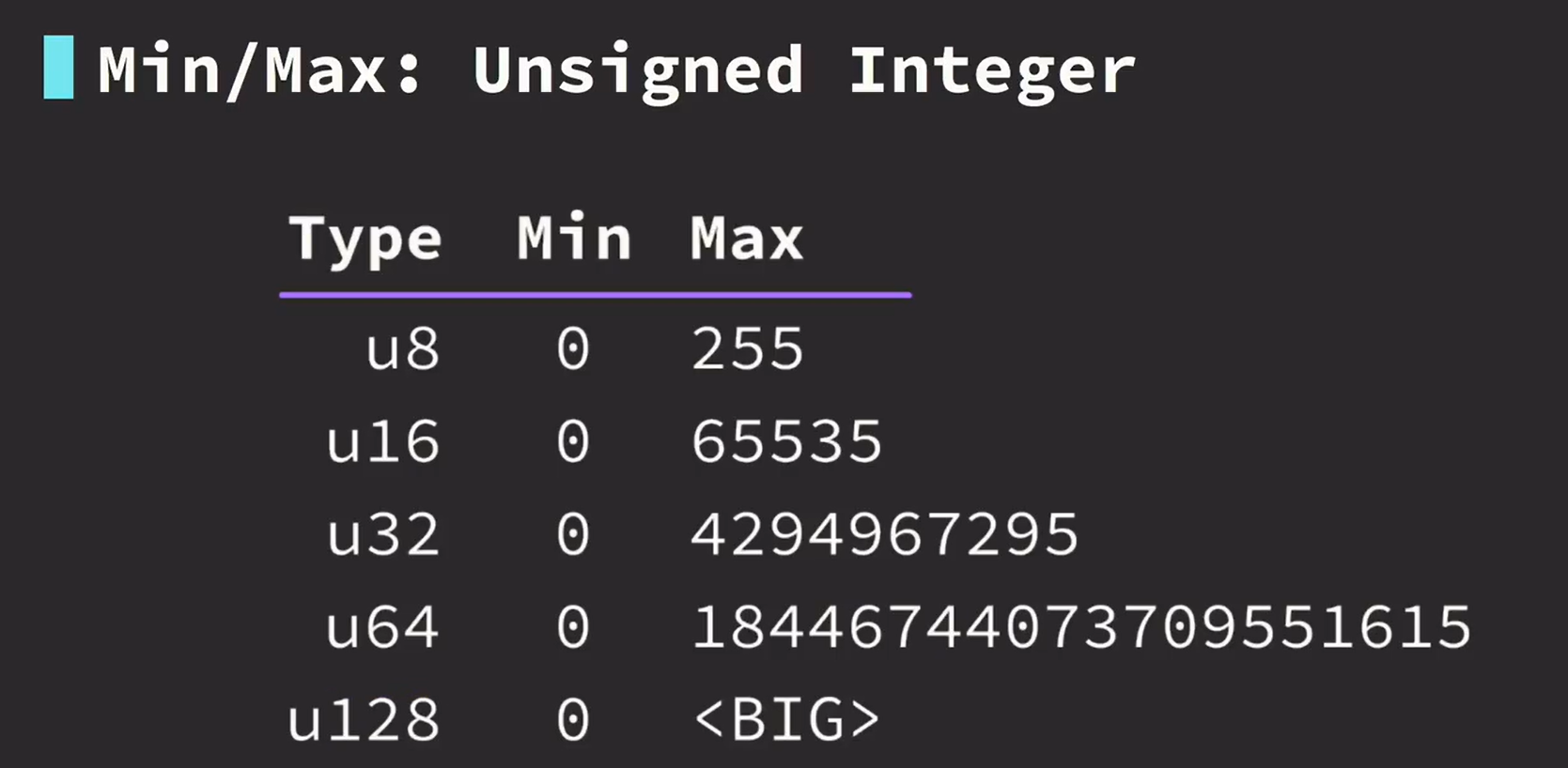The width and height of the screenshot is (1568, 768).
Task: Click the slide title Min/Max: Unsigned Integer
Action: tap(616, 71)
